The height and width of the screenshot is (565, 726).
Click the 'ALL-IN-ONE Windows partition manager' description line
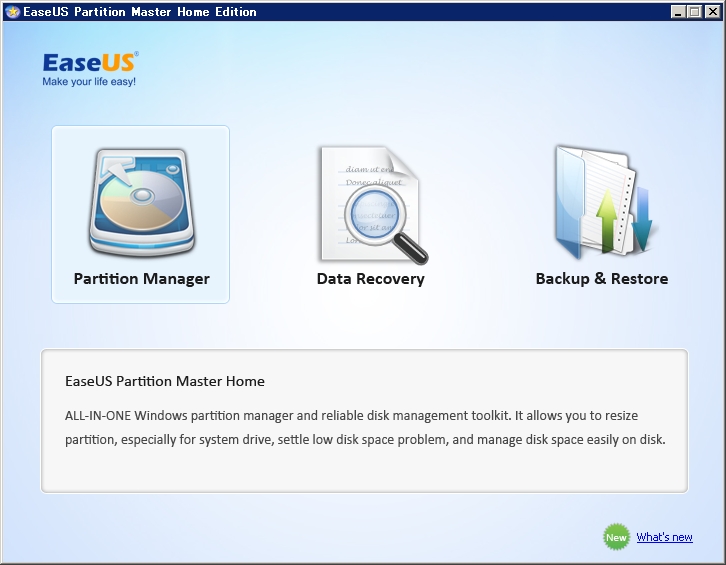tap(351, 415)
